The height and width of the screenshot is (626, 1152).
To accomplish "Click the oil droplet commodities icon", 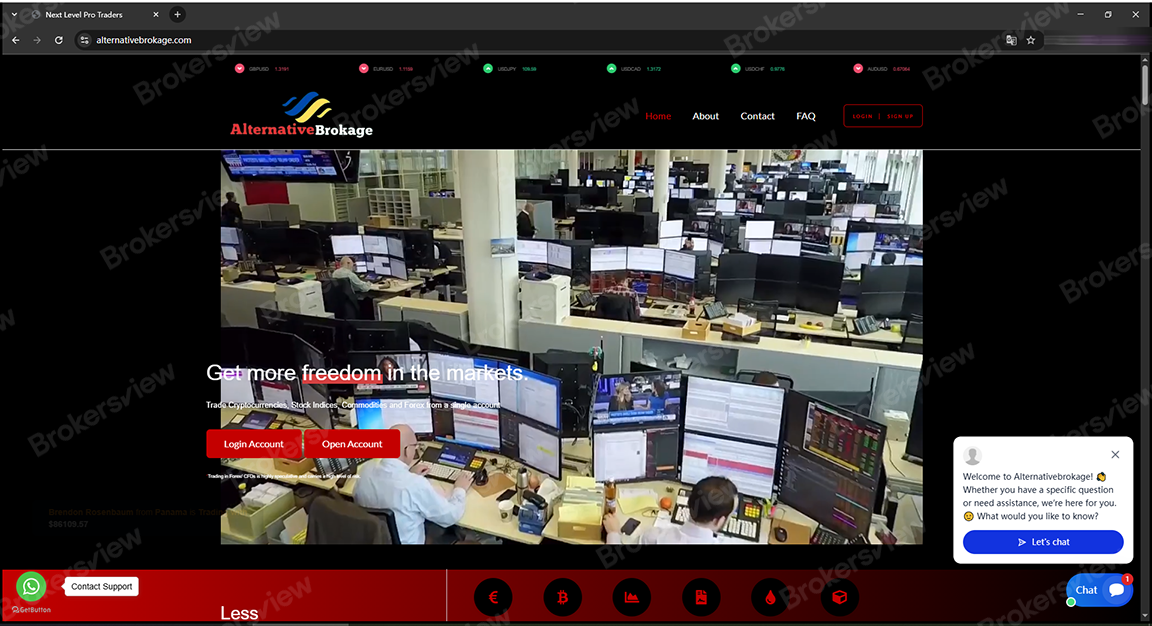I will click(770, 597).
